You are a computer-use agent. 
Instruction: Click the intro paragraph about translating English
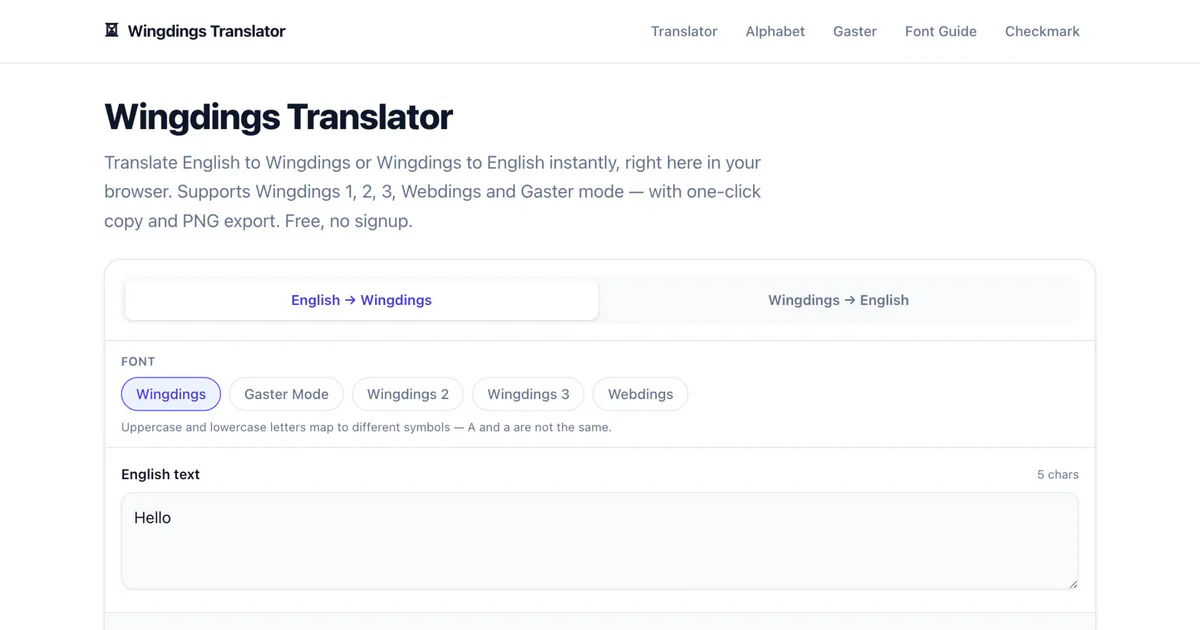433,191
